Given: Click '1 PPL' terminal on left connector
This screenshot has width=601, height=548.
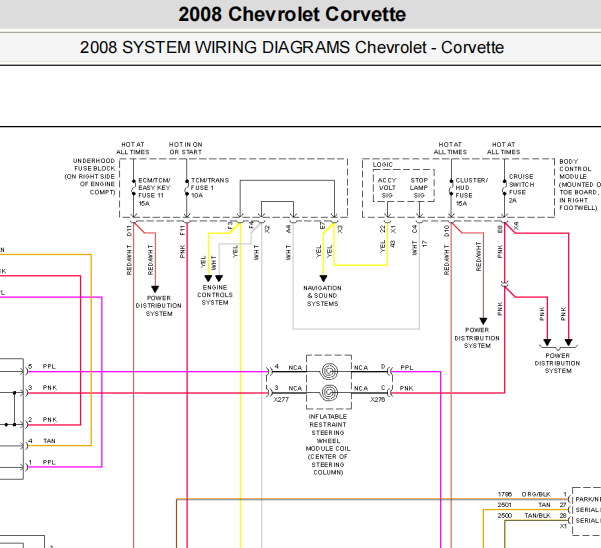Looking at the screenshot, I should click(42, 462).
